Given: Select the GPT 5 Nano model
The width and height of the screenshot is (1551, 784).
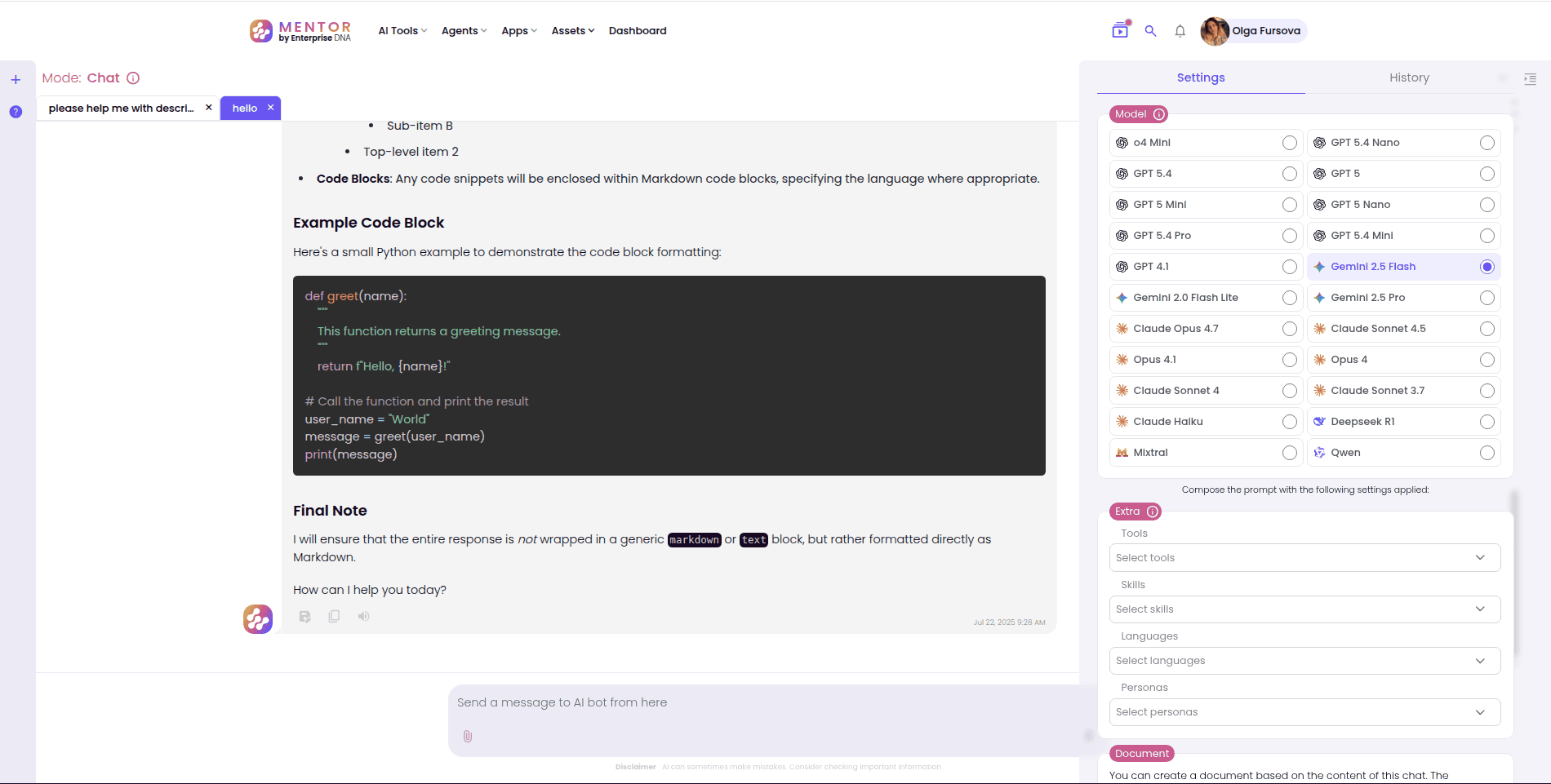Looking at the screenshot, I should (x=1404, y=205).
